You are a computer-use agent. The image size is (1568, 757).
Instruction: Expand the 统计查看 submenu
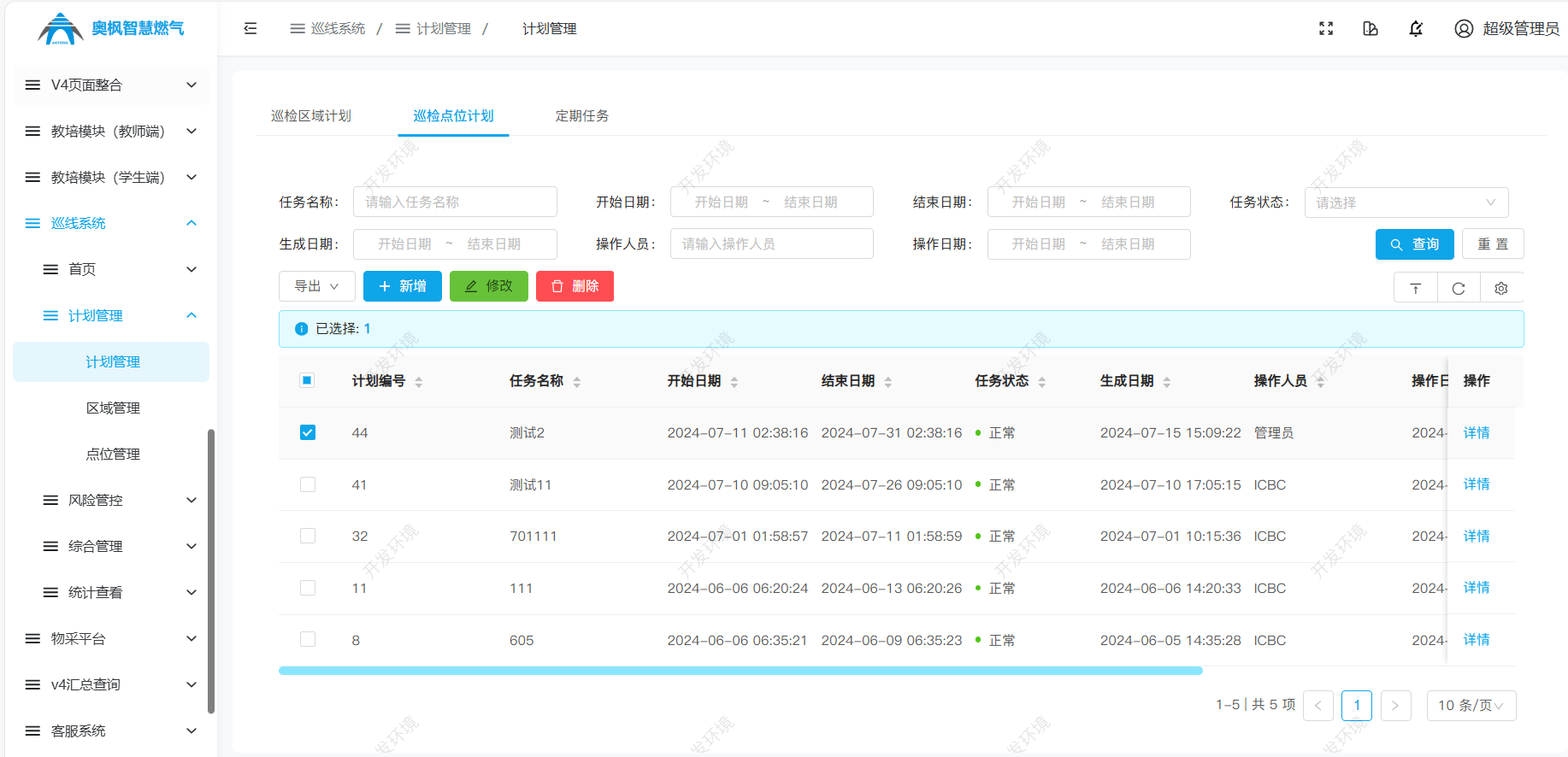(x=111, y=592)
